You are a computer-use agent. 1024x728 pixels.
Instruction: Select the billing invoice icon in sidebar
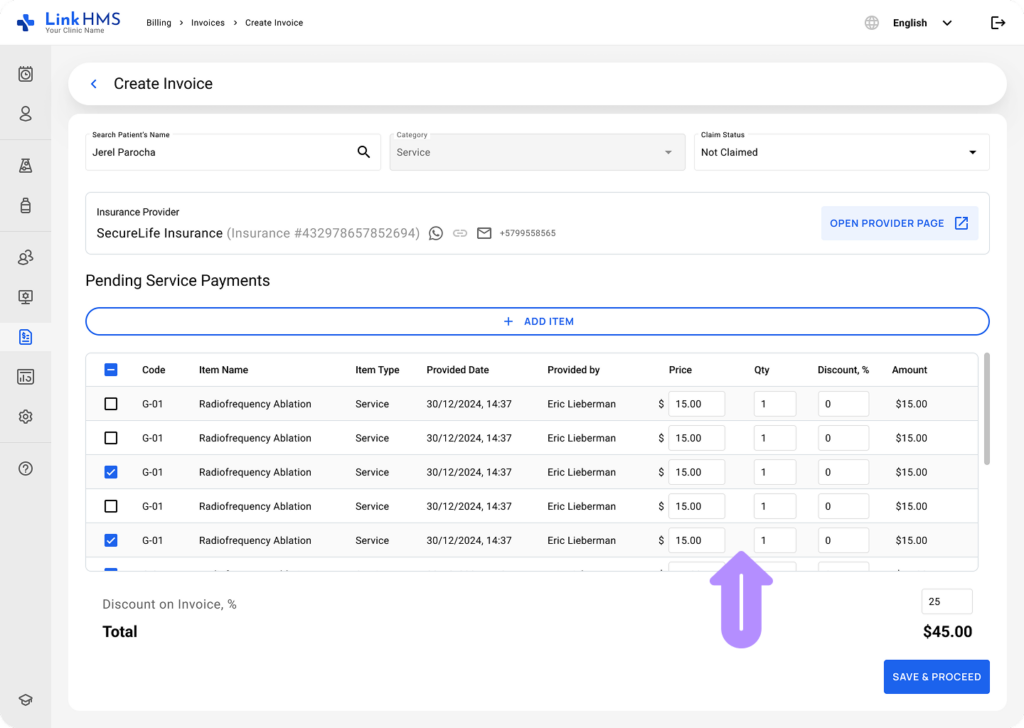(25, 337)
